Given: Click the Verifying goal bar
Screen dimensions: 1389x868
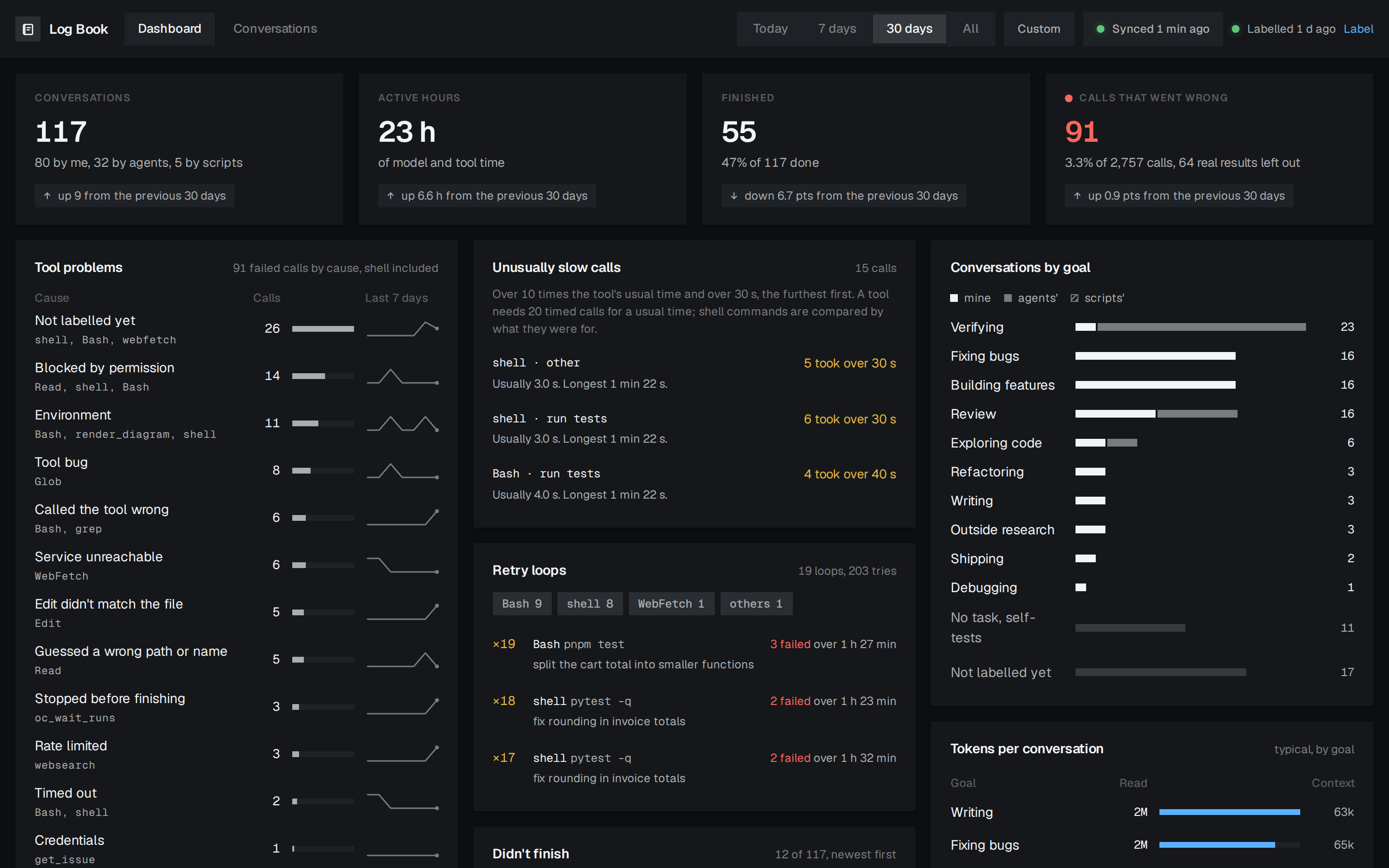Looking at the screenshot, I should (x=1190, y=326).
